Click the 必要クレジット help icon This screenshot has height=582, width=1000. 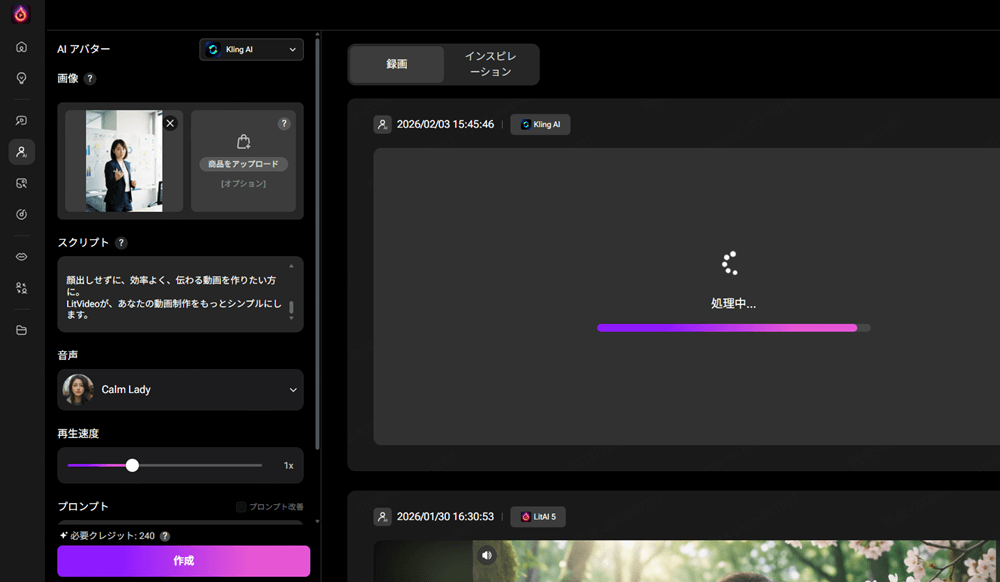[165, 536]
